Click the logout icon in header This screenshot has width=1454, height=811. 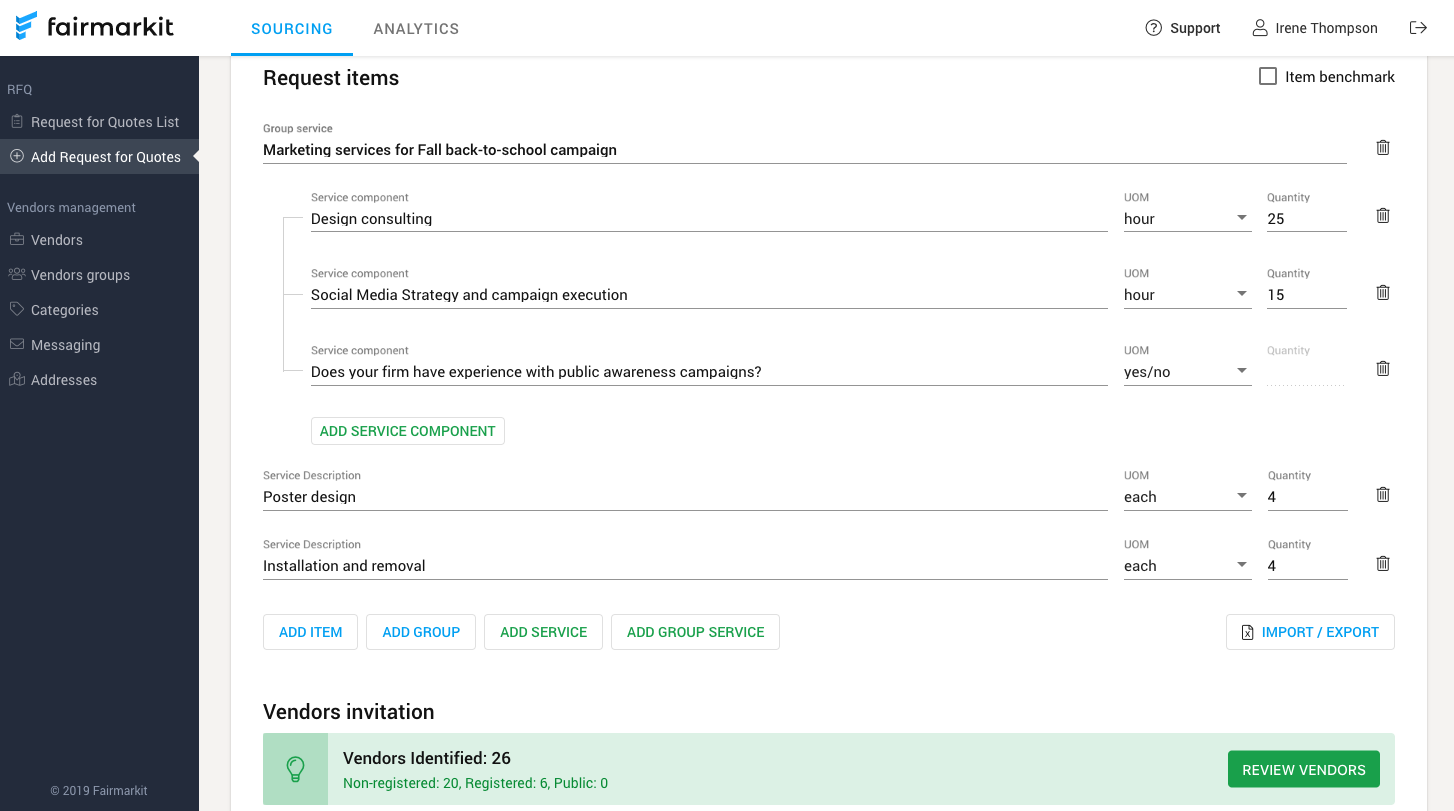click(1418, 28)
